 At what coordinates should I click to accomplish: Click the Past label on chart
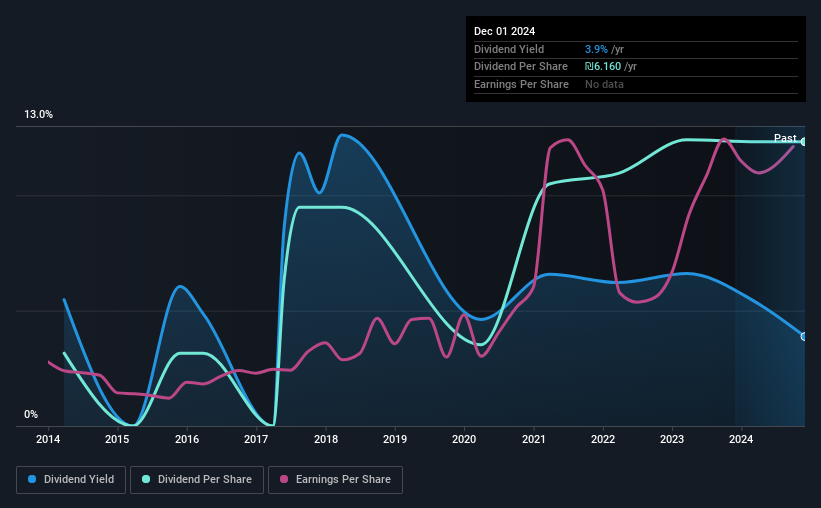coord(785,138)
